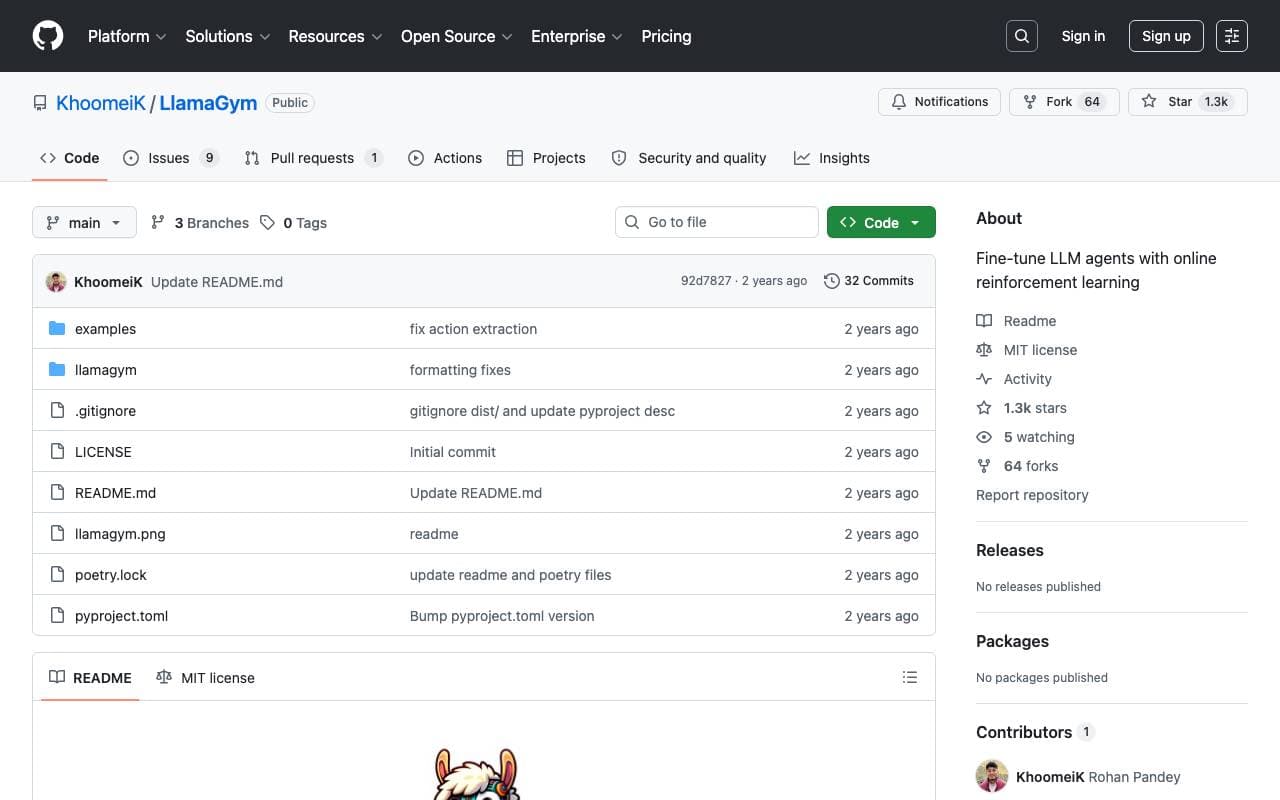The image size is (1280, 800).
Task: Open the Contributors heading link
Action: (1035, 732)
